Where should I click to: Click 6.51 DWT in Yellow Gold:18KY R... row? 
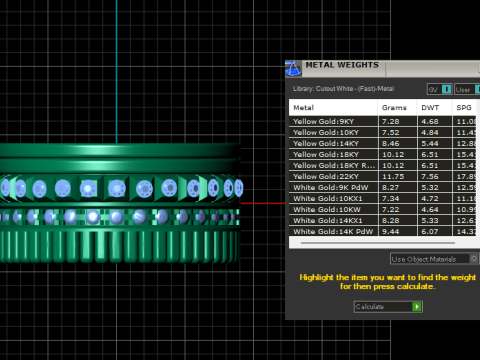pos(430,165)
